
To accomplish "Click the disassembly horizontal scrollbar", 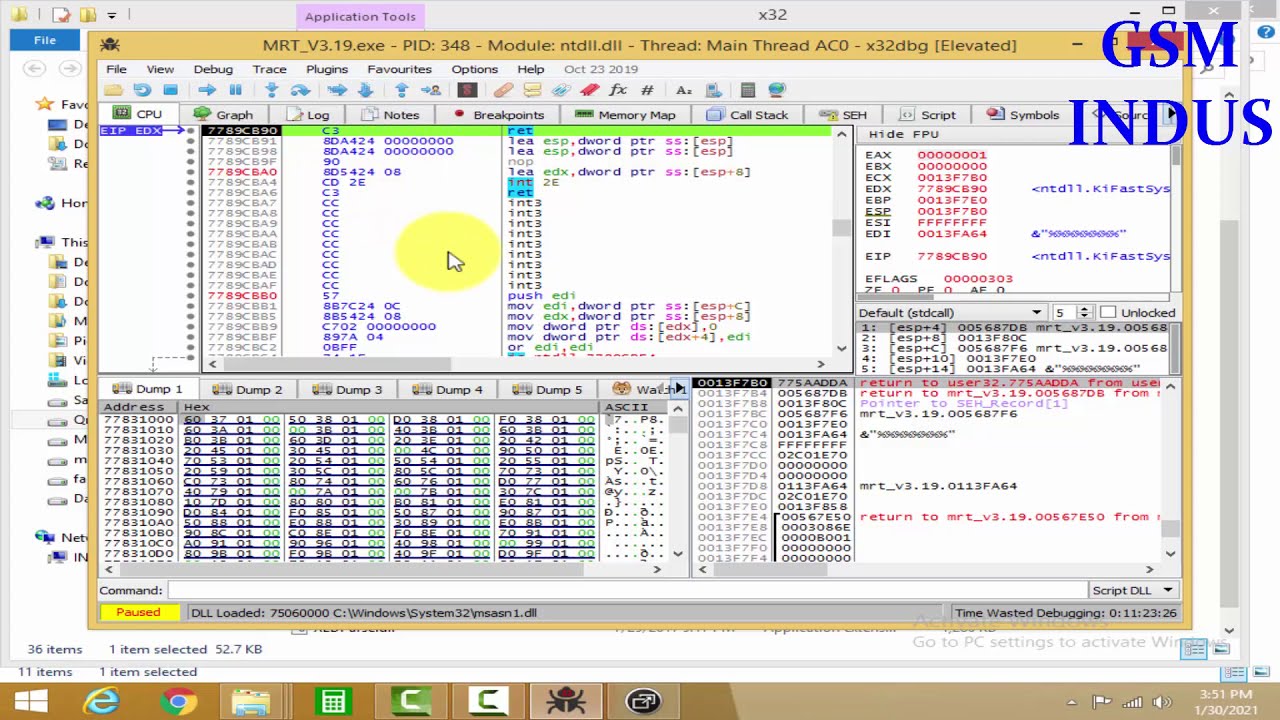I will 518,364.
